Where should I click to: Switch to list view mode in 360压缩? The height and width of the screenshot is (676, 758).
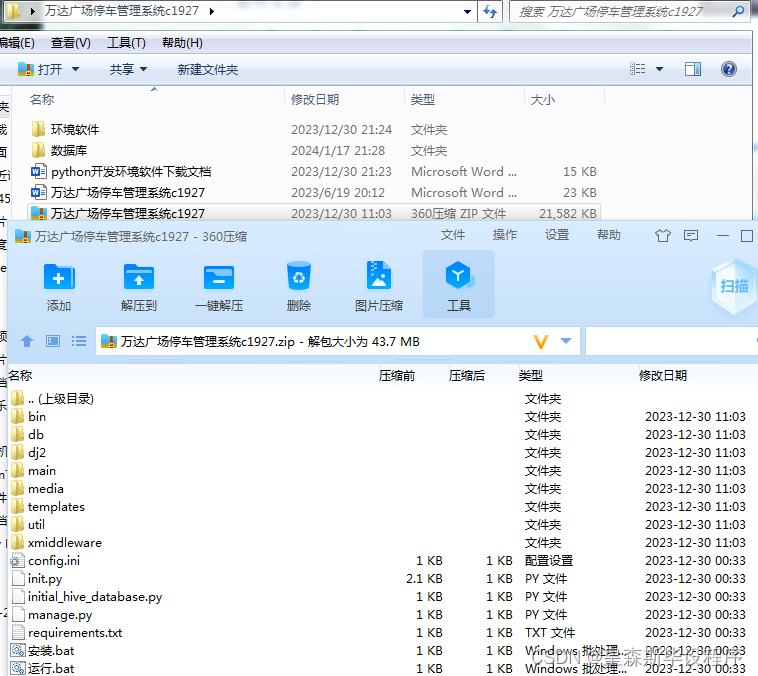click(79, 341)
